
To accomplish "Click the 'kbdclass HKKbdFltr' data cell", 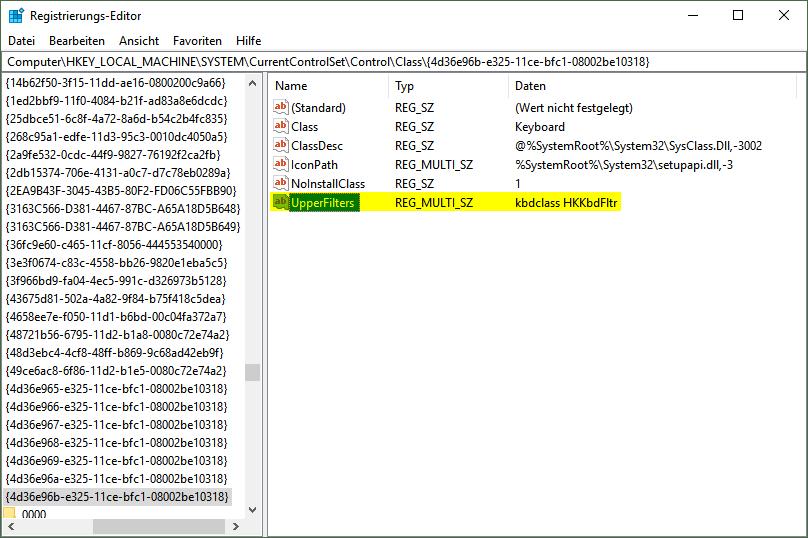I will [566, 203].
